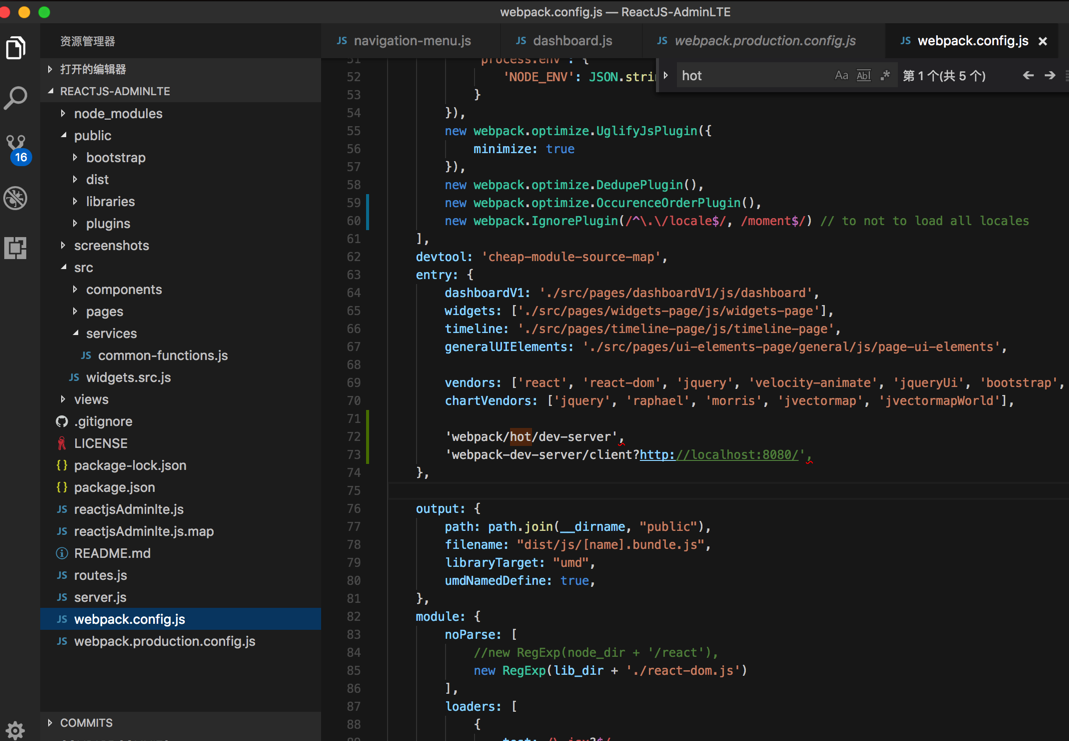Viewport: 1069px width, 741px height.
Task: Go to previous match in find widget
Action: 1028,76
